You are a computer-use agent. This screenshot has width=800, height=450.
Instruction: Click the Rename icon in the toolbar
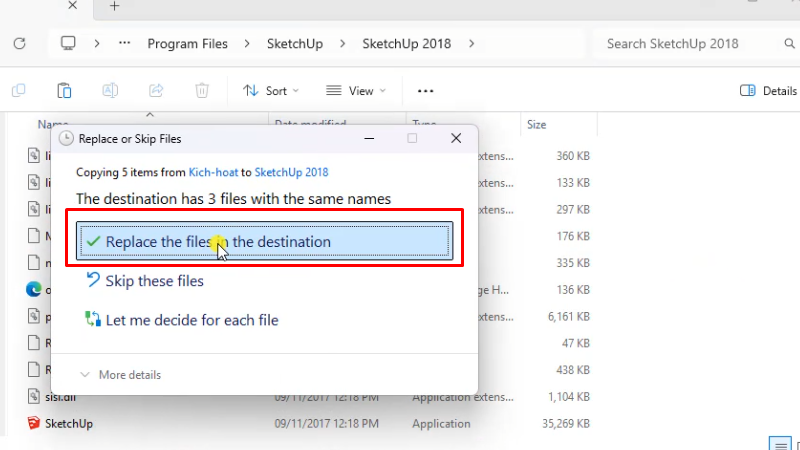110,91
